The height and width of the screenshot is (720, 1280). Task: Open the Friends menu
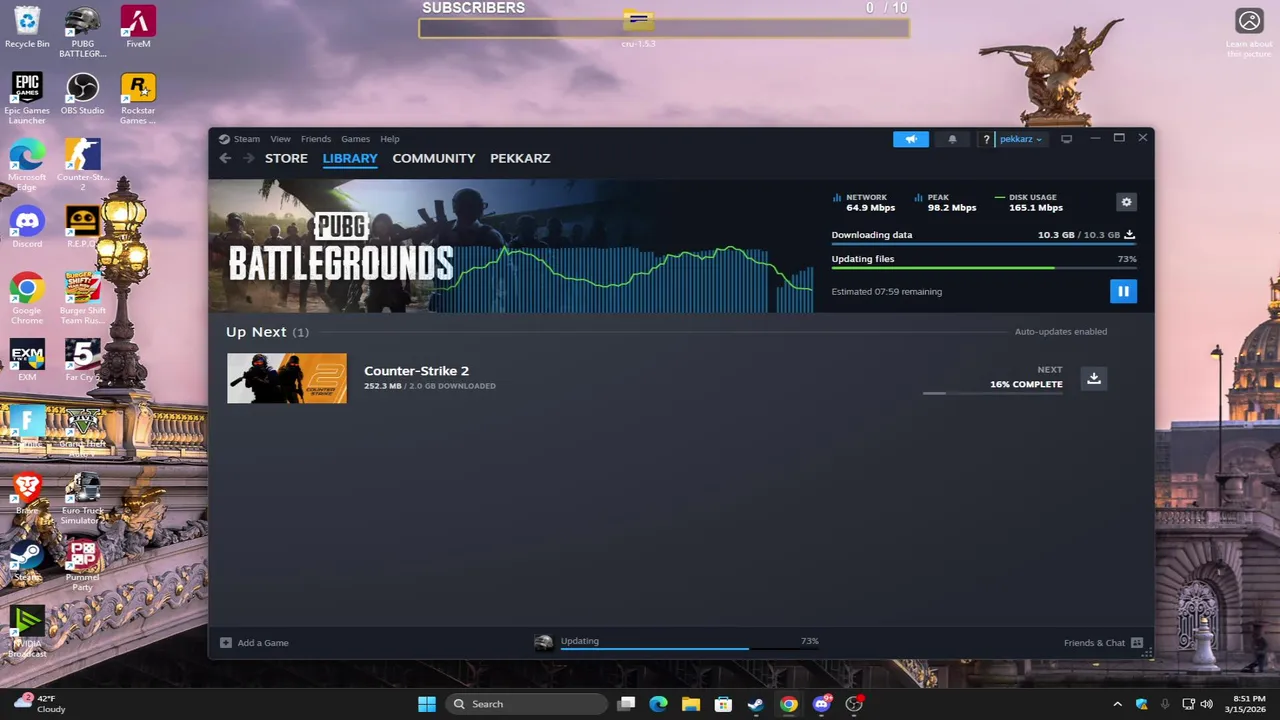pyautogui.click(x=316, y=139)
